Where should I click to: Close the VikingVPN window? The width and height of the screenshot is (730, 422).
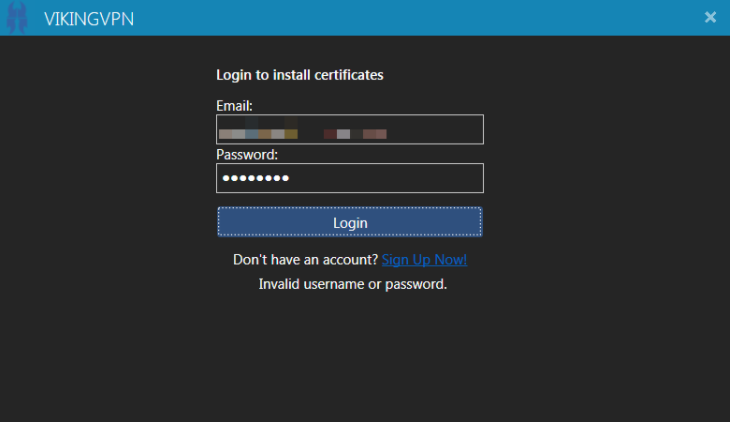710,17
